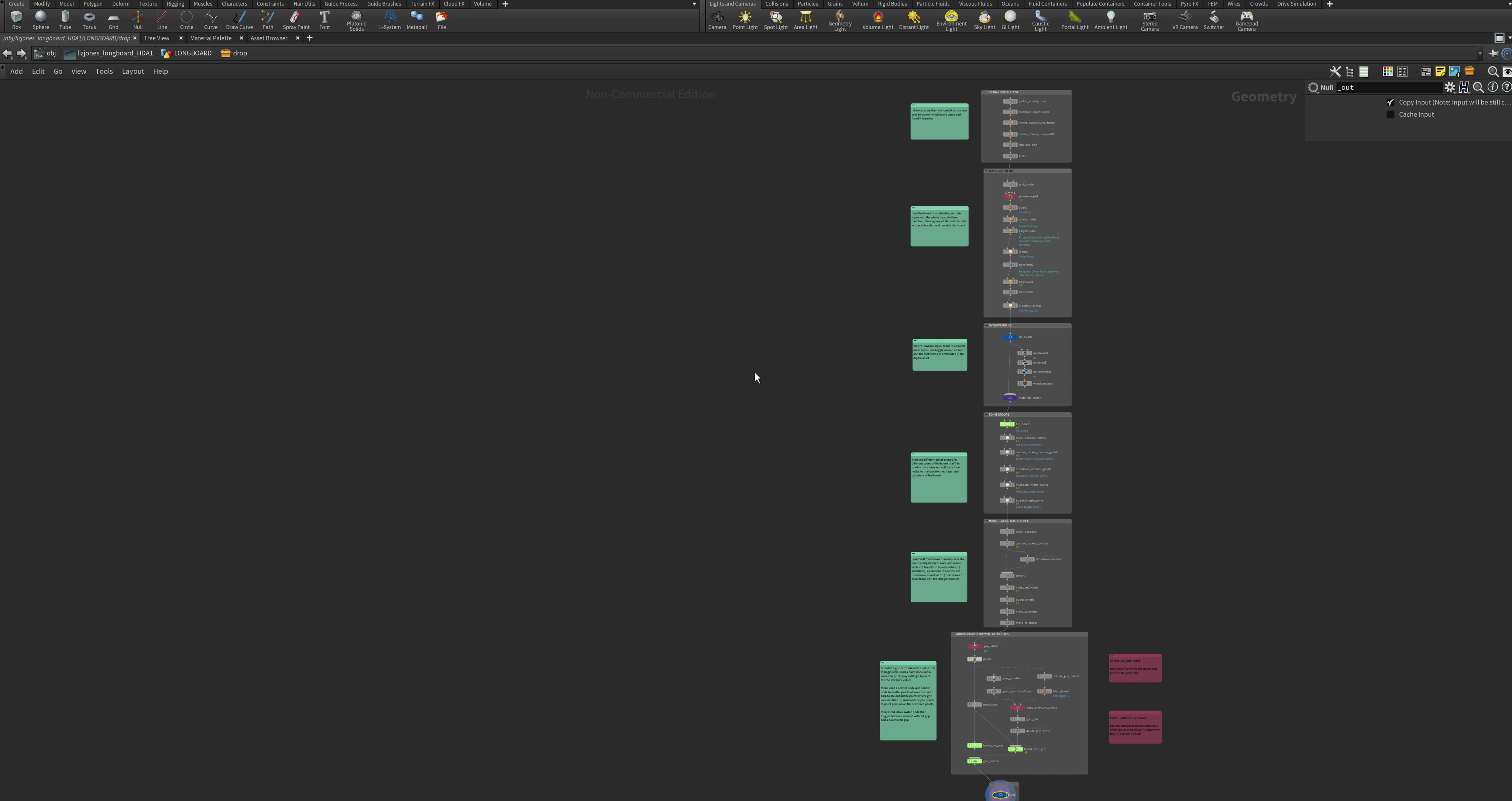
Task: Select the Metaball tool
Action: click(417, 20)
